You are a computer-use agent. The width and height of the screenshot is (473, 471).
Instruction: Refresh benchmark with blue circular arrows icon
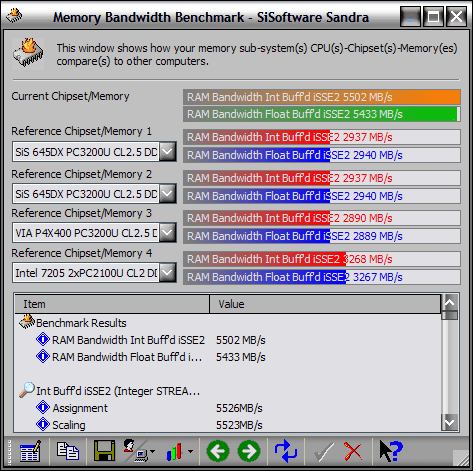(286, 451)
